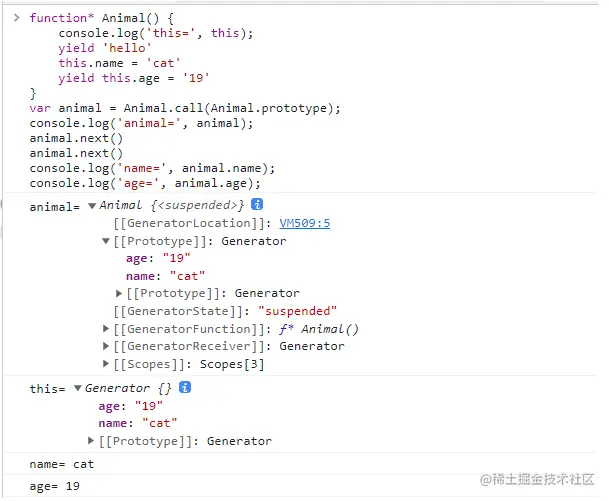Click the function* Animal() code line

(102, 18)
